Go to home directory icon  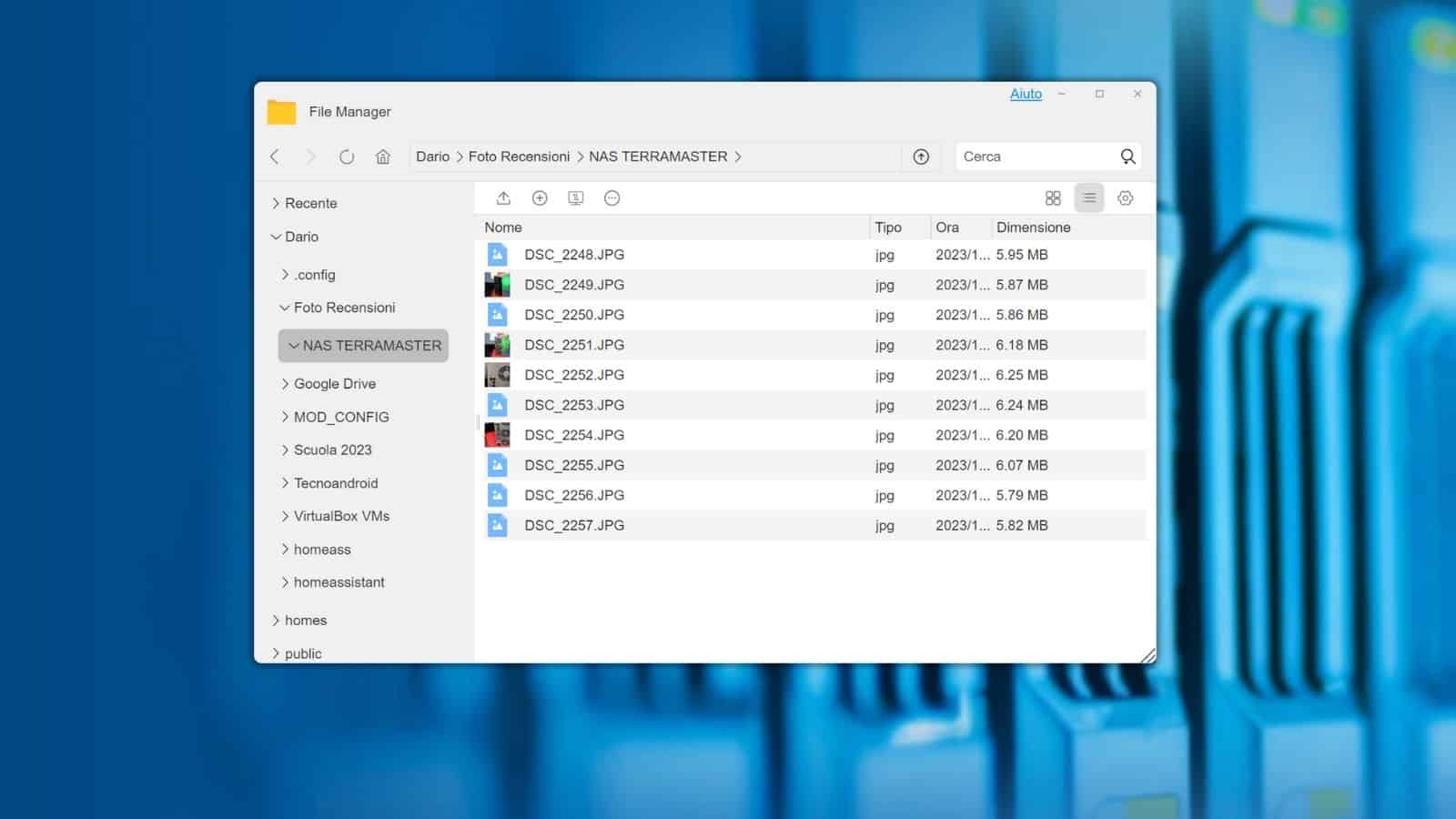383,157
